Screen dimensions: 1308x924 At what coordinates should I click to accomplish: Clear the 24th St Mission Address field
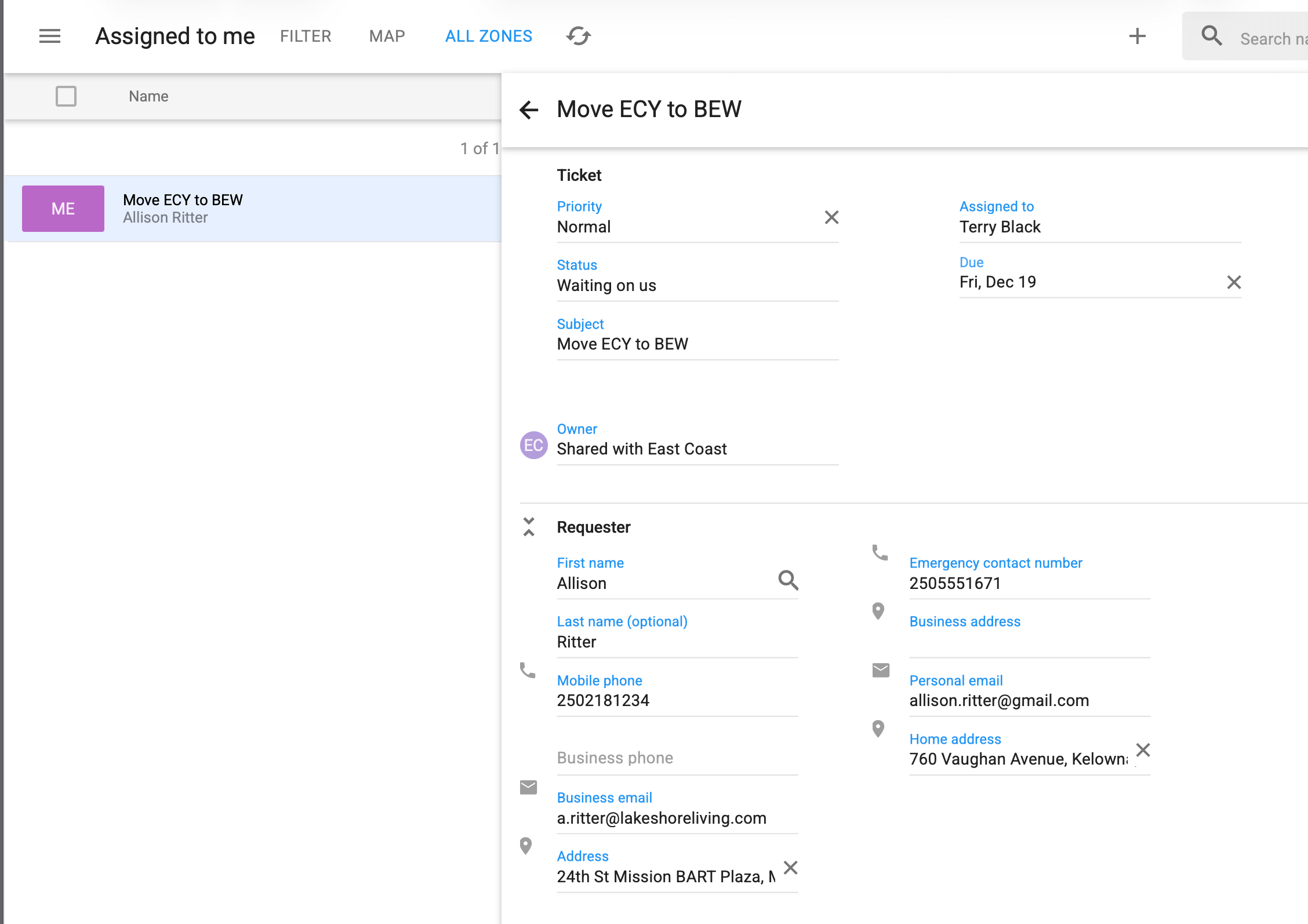790,868
